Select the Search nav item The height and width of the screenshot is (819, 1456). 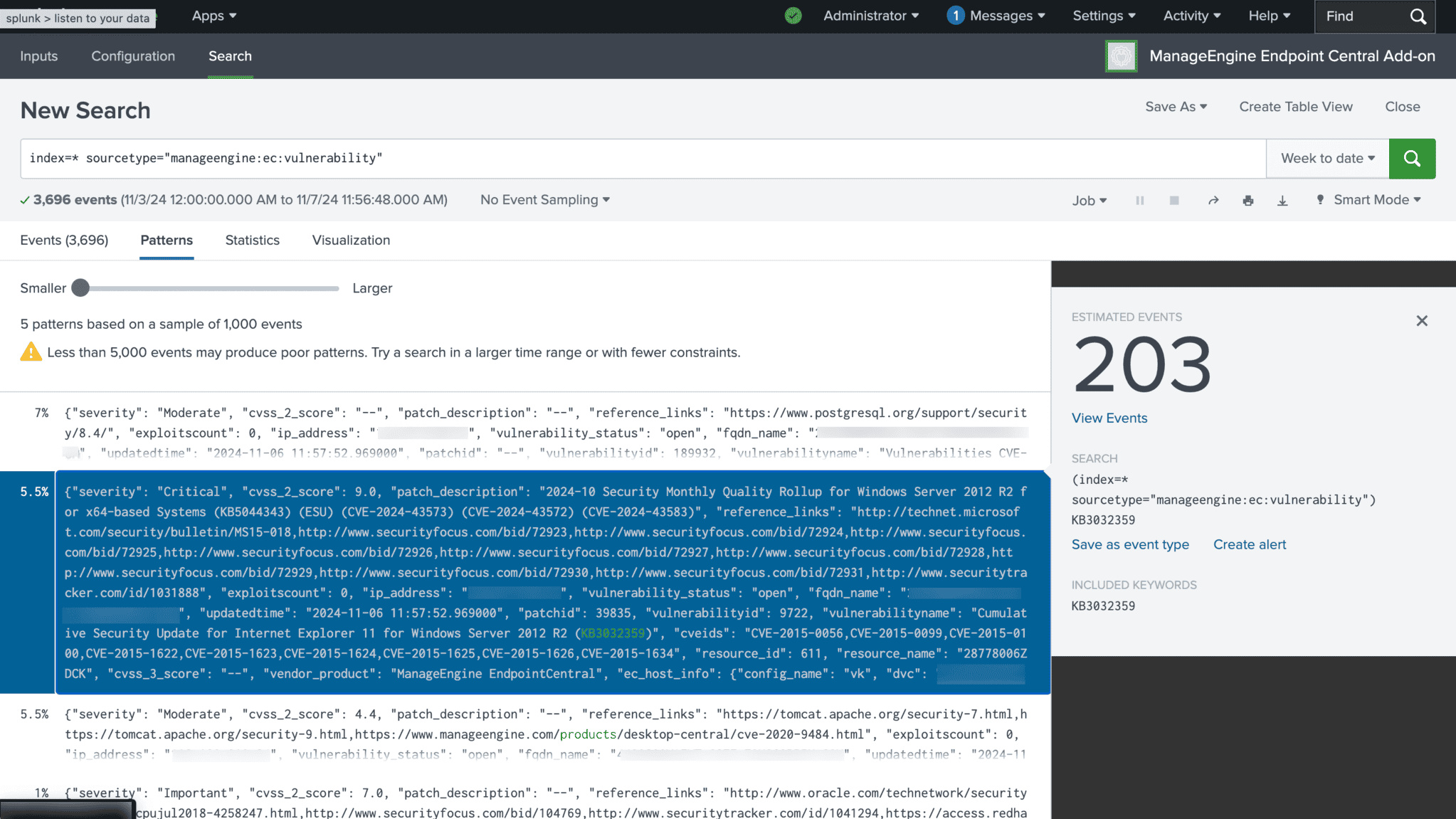(x=230, y=56)
